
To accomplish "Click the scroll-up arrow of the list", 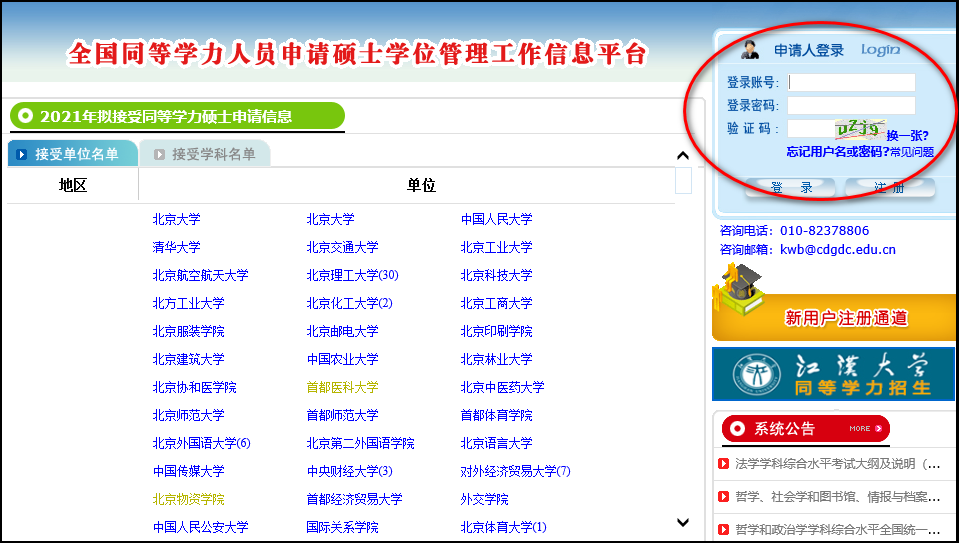I will pyautogui.click(x=683, y=156).
